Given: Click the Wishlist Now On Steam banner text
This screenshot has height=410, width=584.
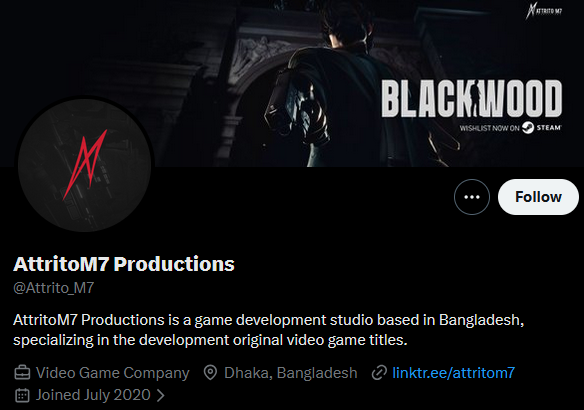Looking at the screenshot, I should pyautogui.click(x=510, y=128).
